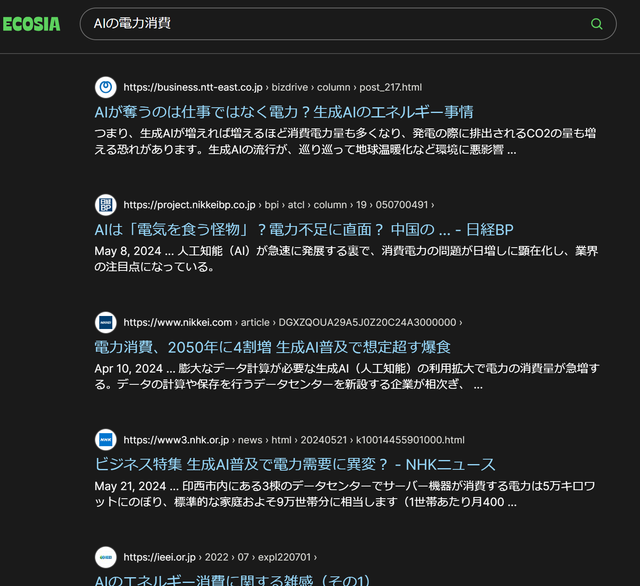The width and height of the screenshot is (640, 586).
Task: Click snippet text starting Apr 10, 2024
Action: 347,376
